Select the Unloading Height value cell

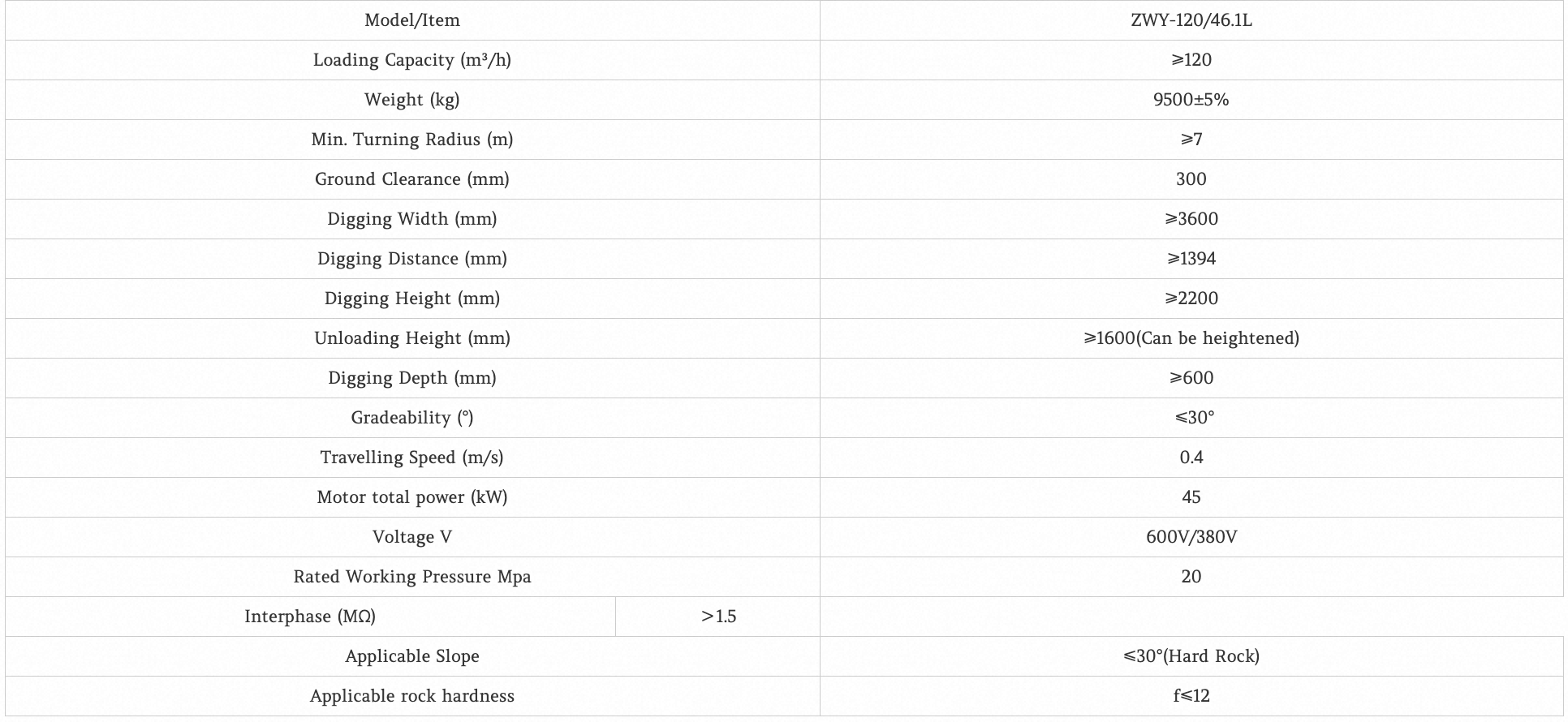click(1191, 338)
